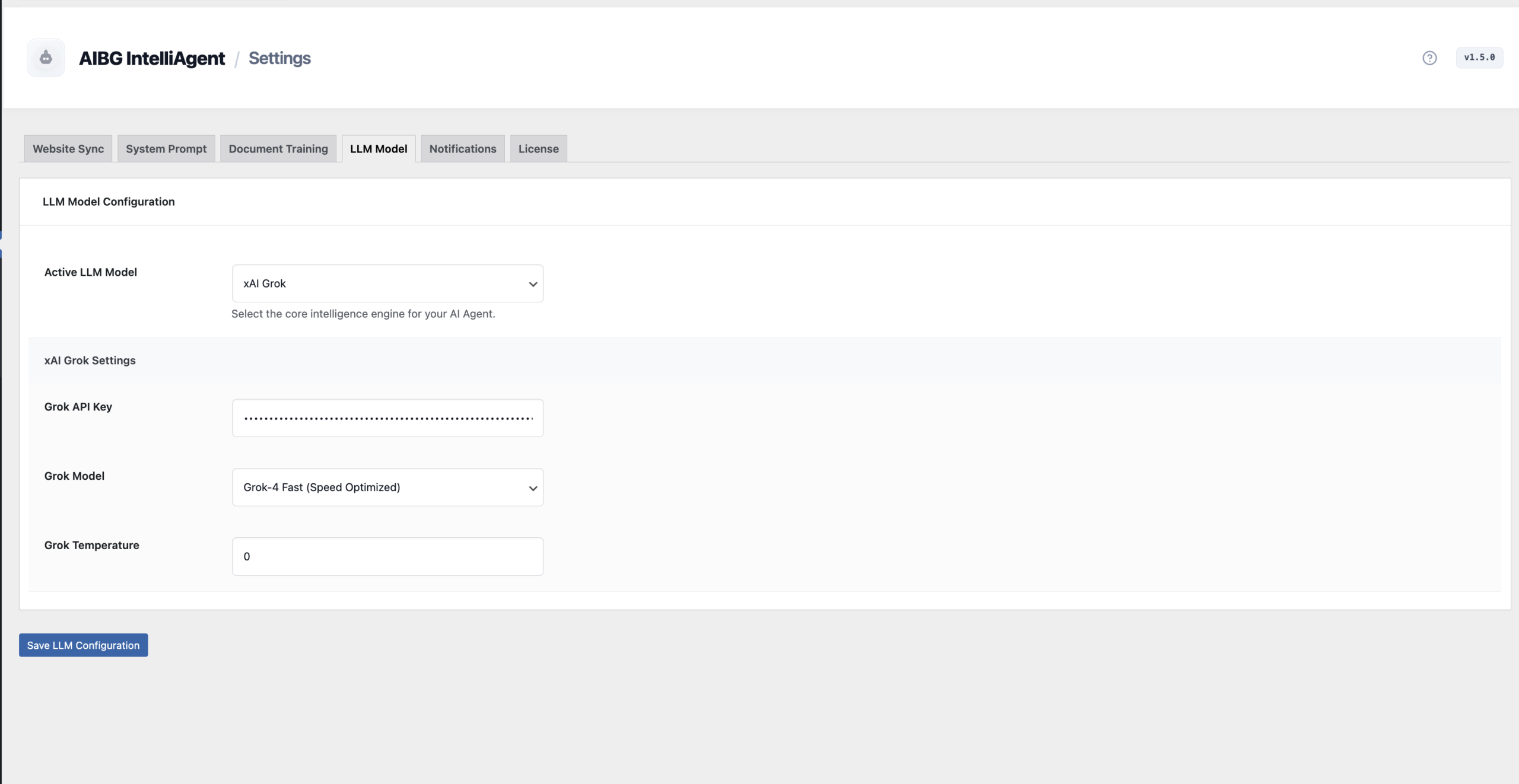Viewport: 1519px width, 784px height.
Task: Click the LLM Model Configuration heading
Action: pyautogui.click(x=108, y=202)
